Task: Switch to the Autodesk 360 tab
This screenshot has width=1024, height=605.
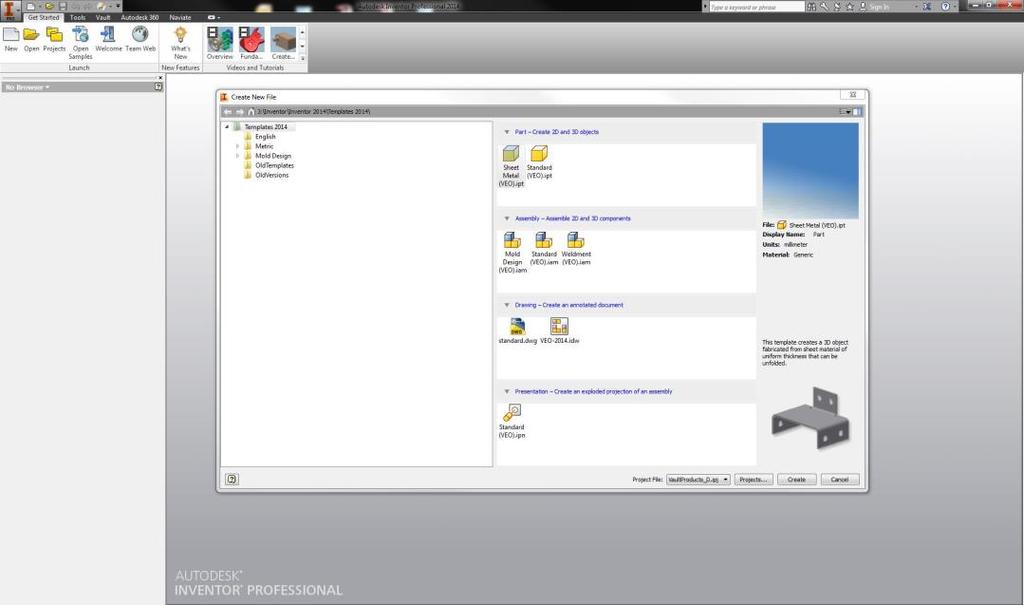Action: click(x=140, y=18)
